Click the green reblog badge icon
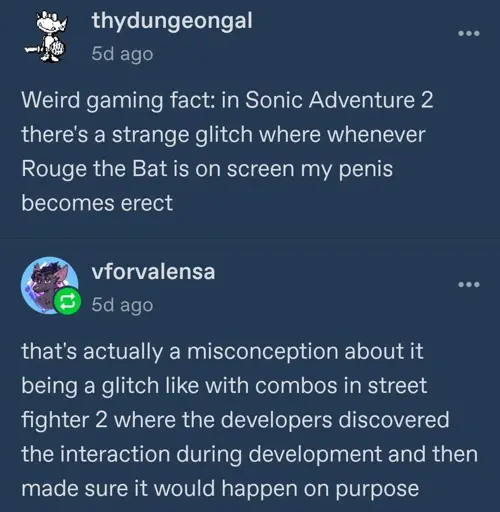500x512 pixels. (x=67, y=301)
